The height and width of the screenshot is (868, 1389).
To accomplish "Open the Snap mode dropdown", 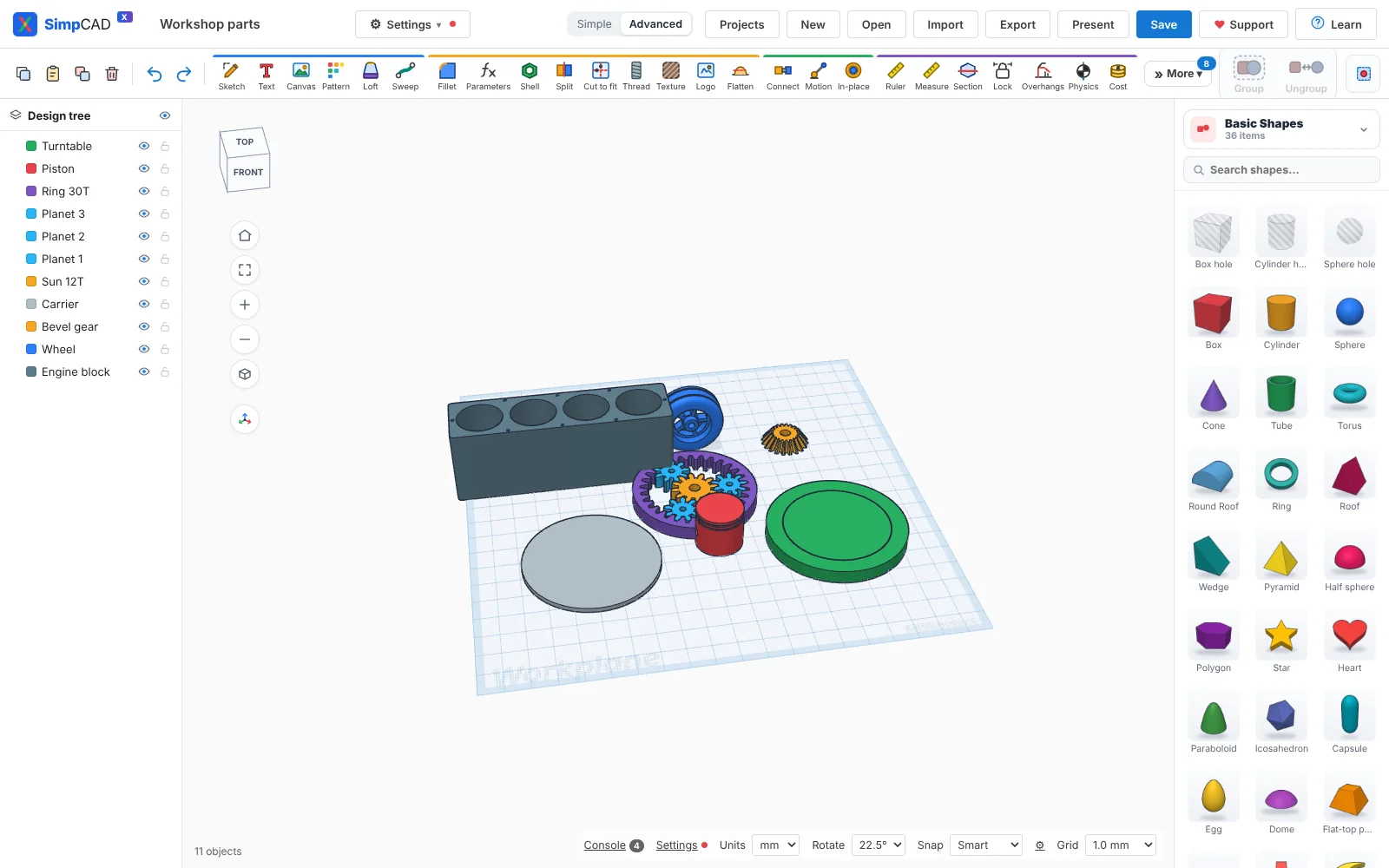I will (985, 845).
